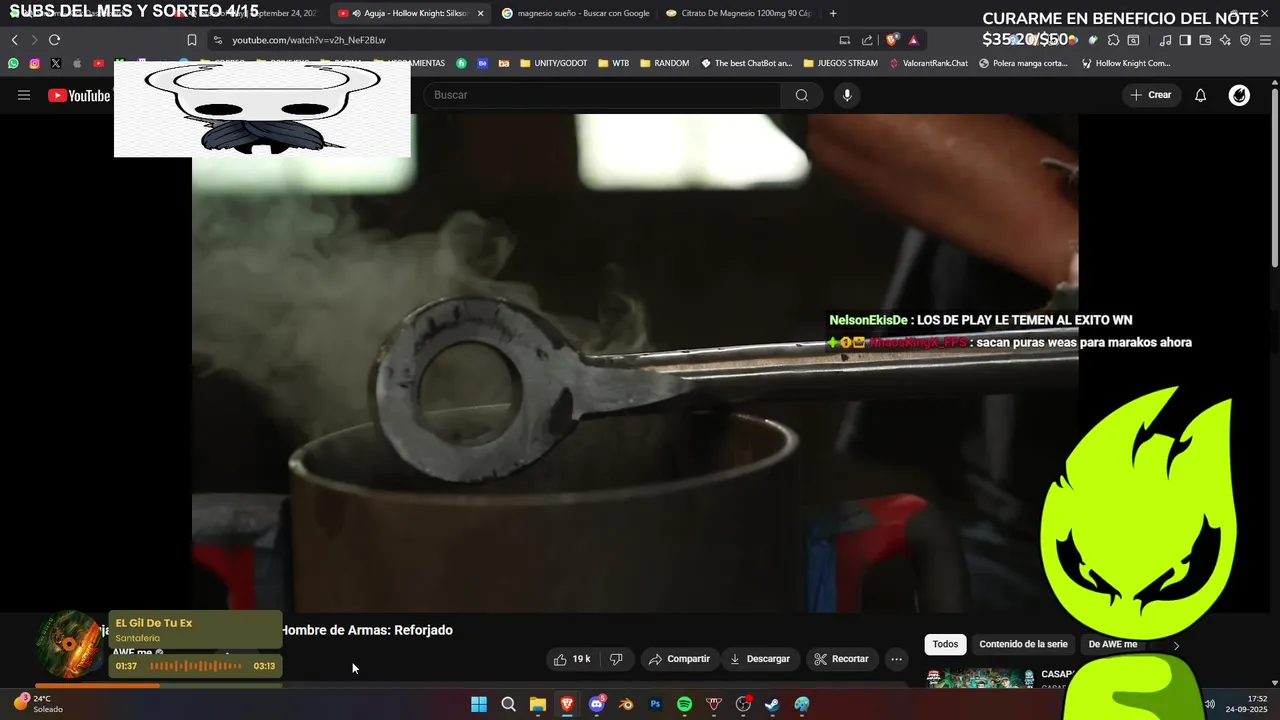The height and width of the screenshot is (720, 1280).
Task: Activate voice search microphone
Action: [847, 95]
